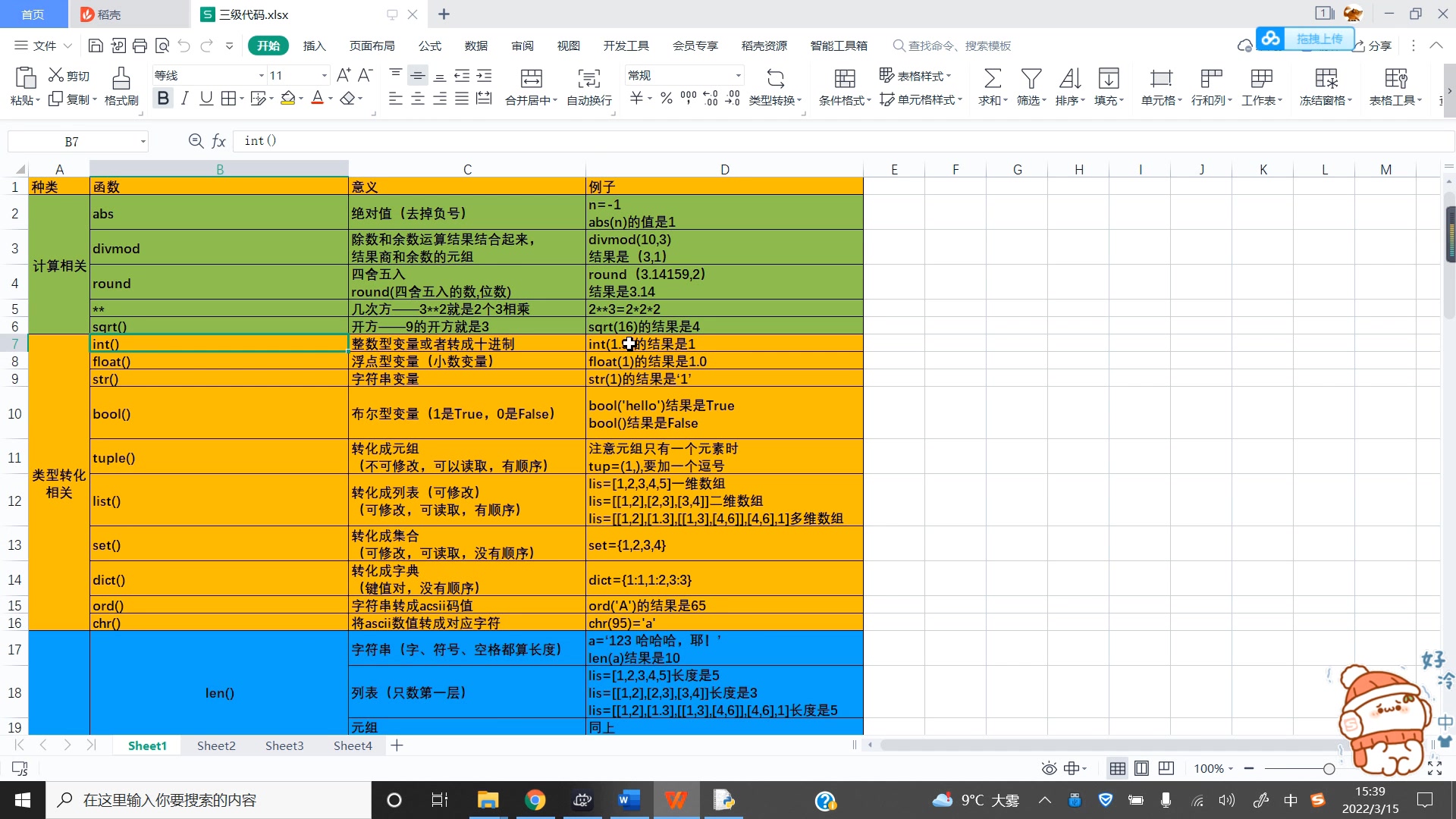Screen dimensions: 1456x819
Task: Open the font name dropdown
Action: pos(261,74)
